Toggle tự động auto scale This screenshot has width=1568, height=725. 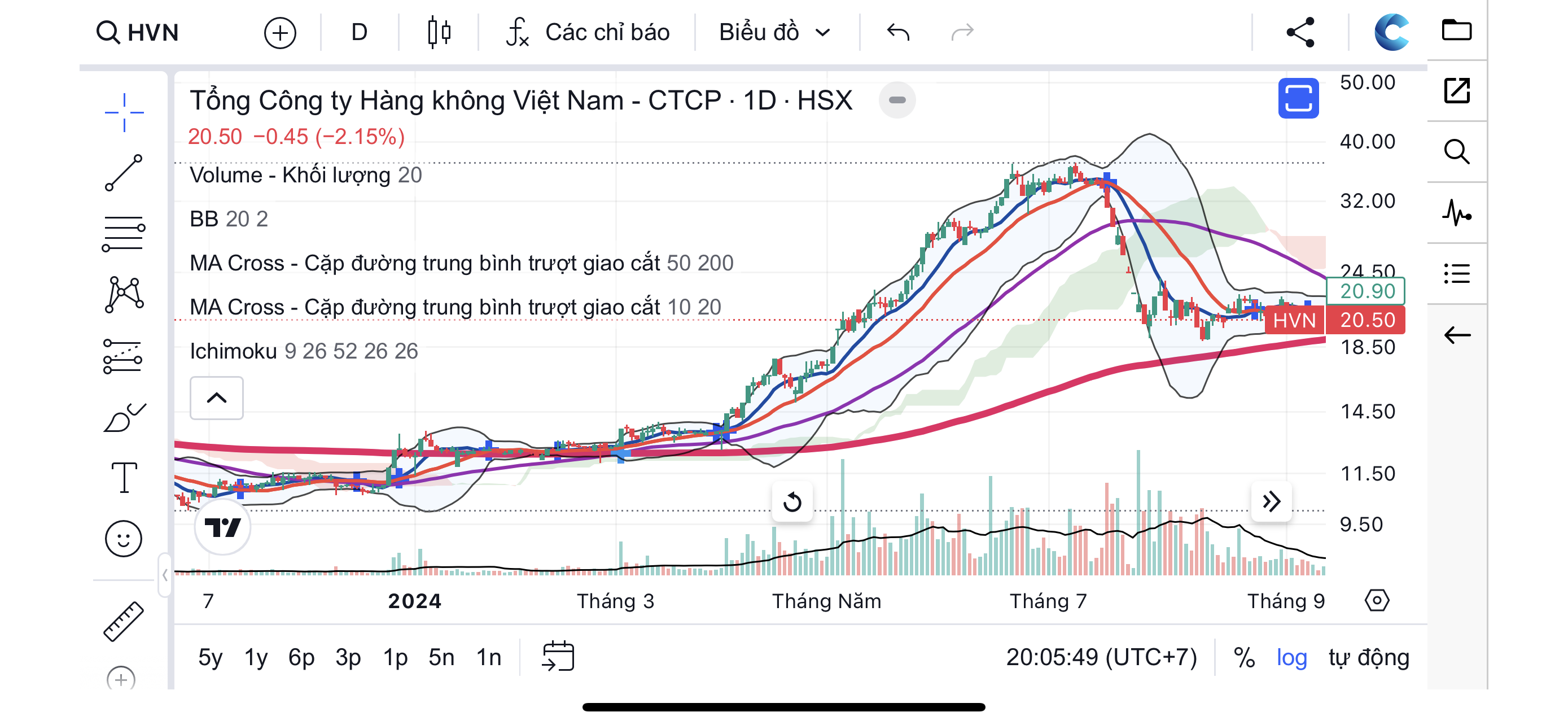coord(1368,657)
